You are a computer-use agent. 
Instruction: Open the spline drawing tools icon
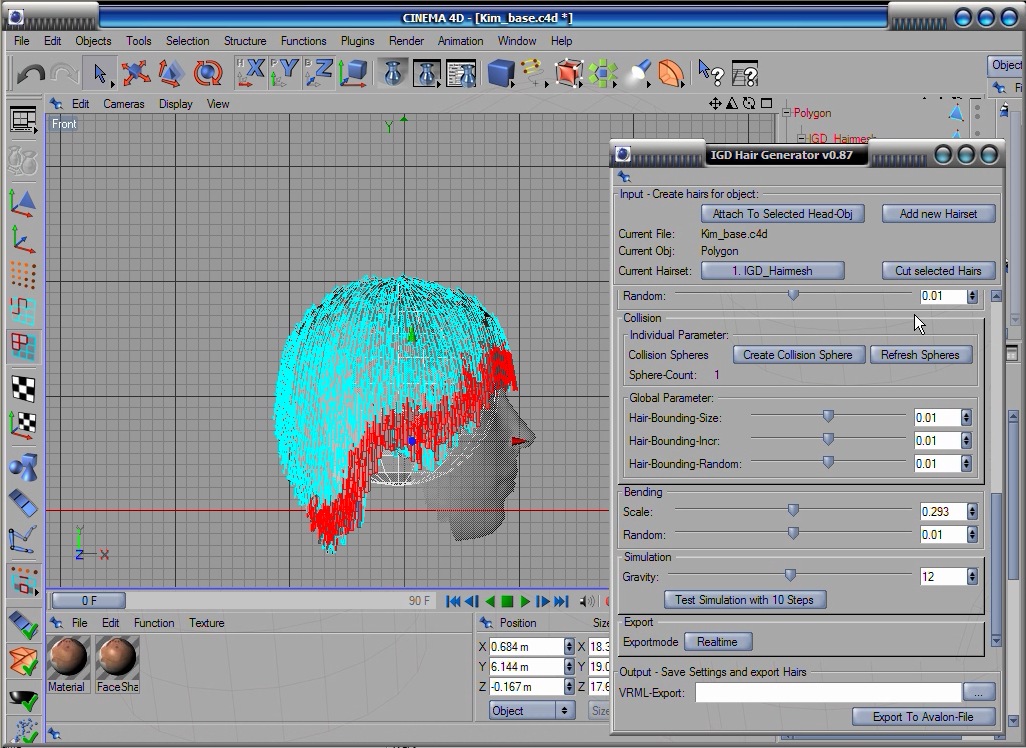[534, 73]
